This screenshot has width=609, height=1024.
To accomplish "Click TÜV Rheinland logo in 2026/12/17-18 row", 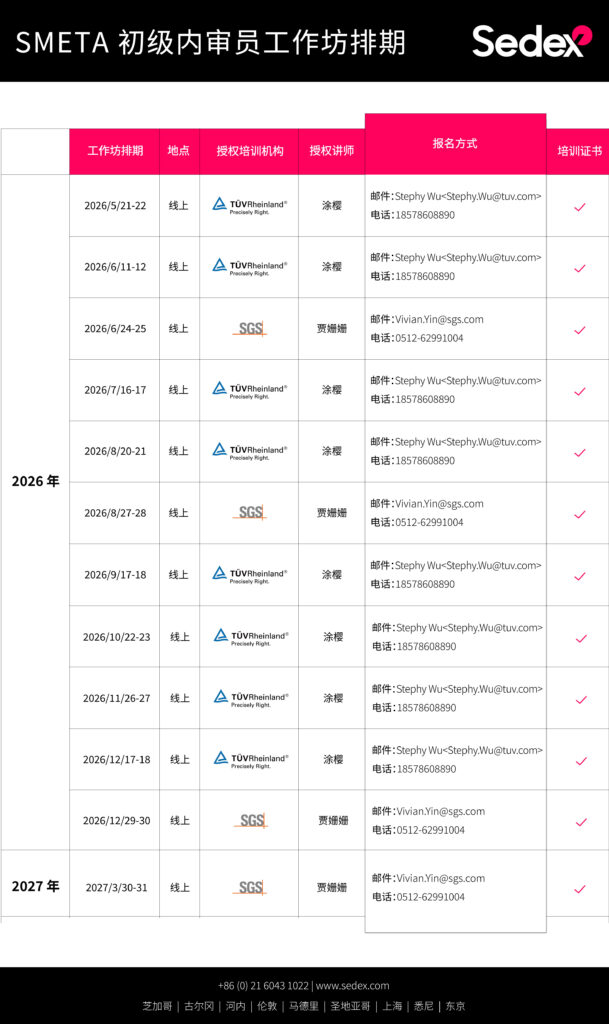I will coord(249,760).
